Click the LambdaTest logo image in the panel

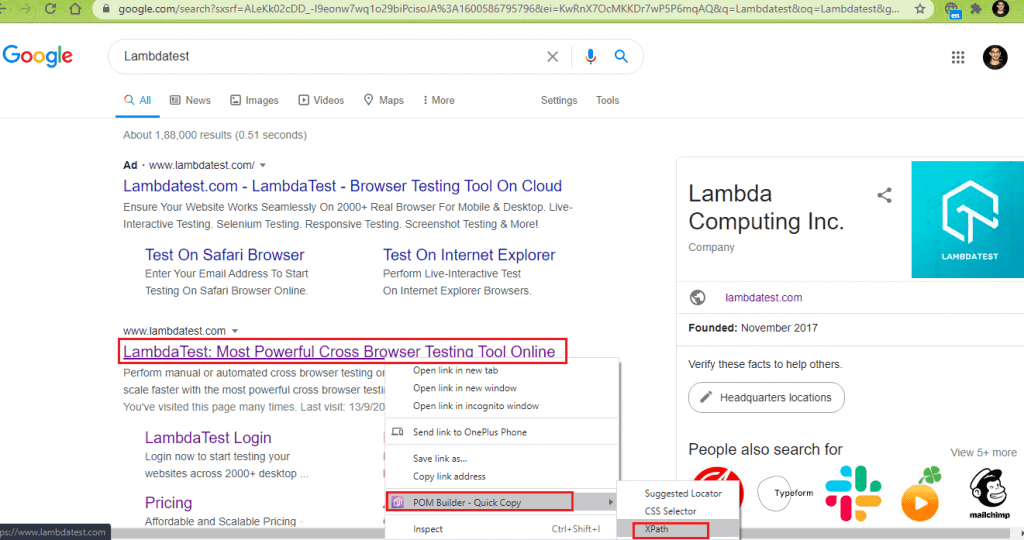tap(968, 219)
